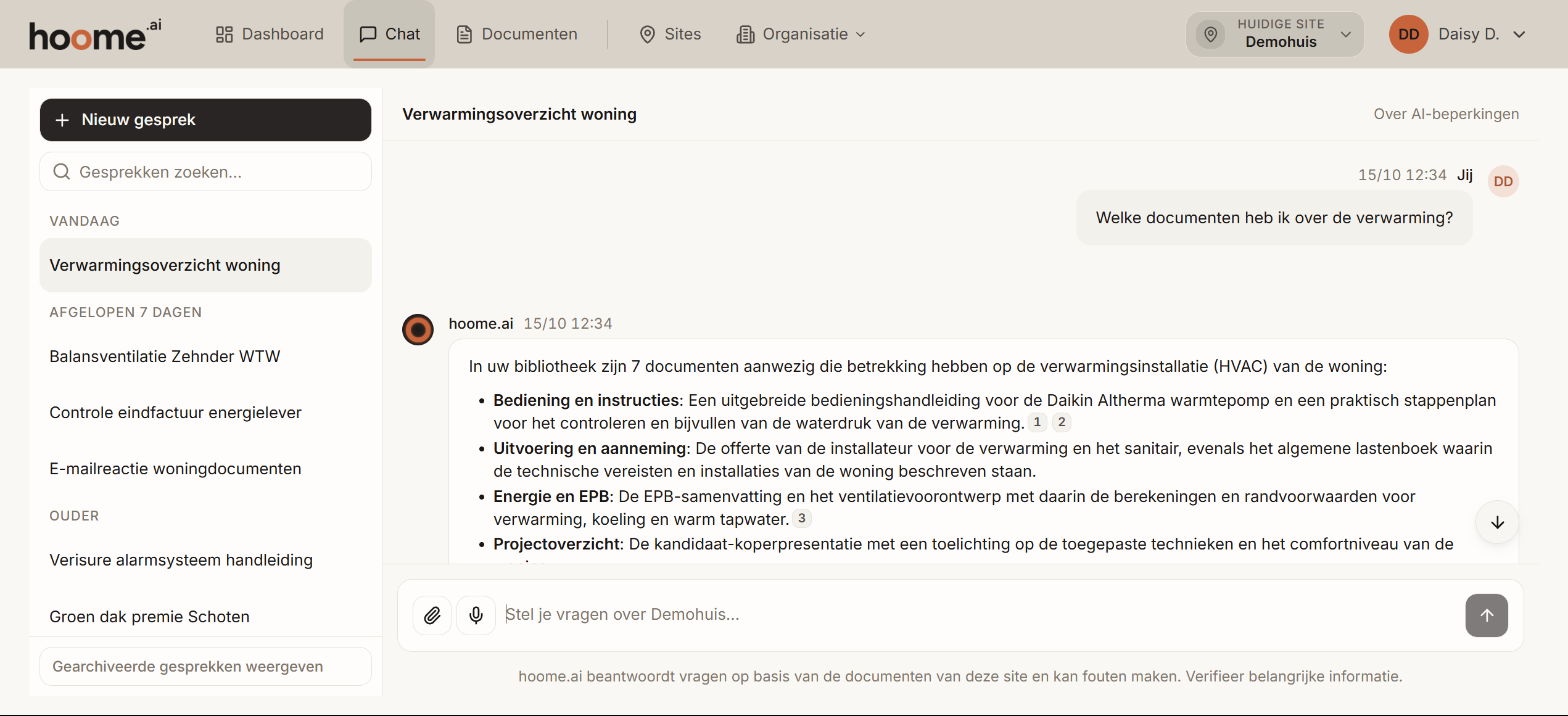Open citation reference 1
The height and width of the screenshot is (716, 1568).
pyautogui.click(x=1038, y=422)
